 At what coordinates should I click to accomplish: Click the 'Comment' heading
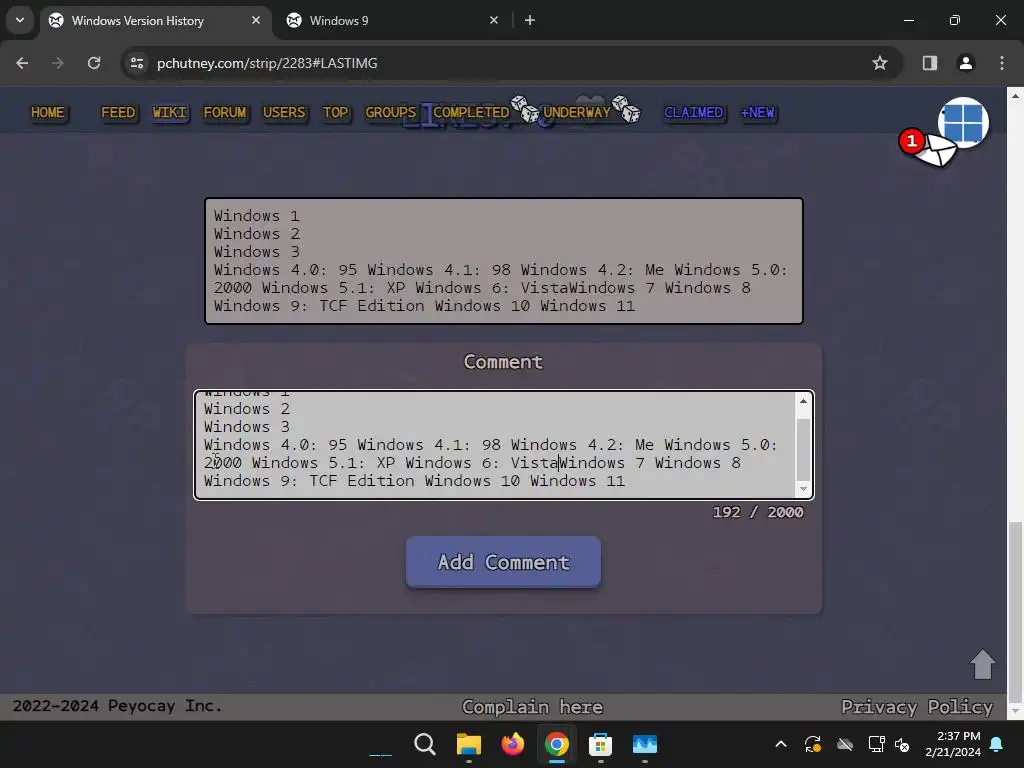pyautogui.click(x=503, y=362)
